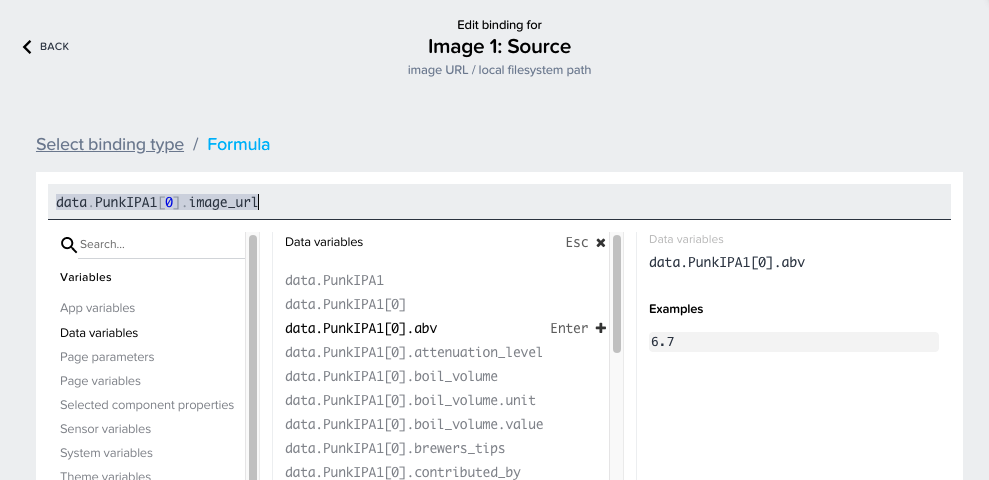Open Page parameters category
Screen dimensions: 989x480
pyautogui.click(x=107, y=357)
